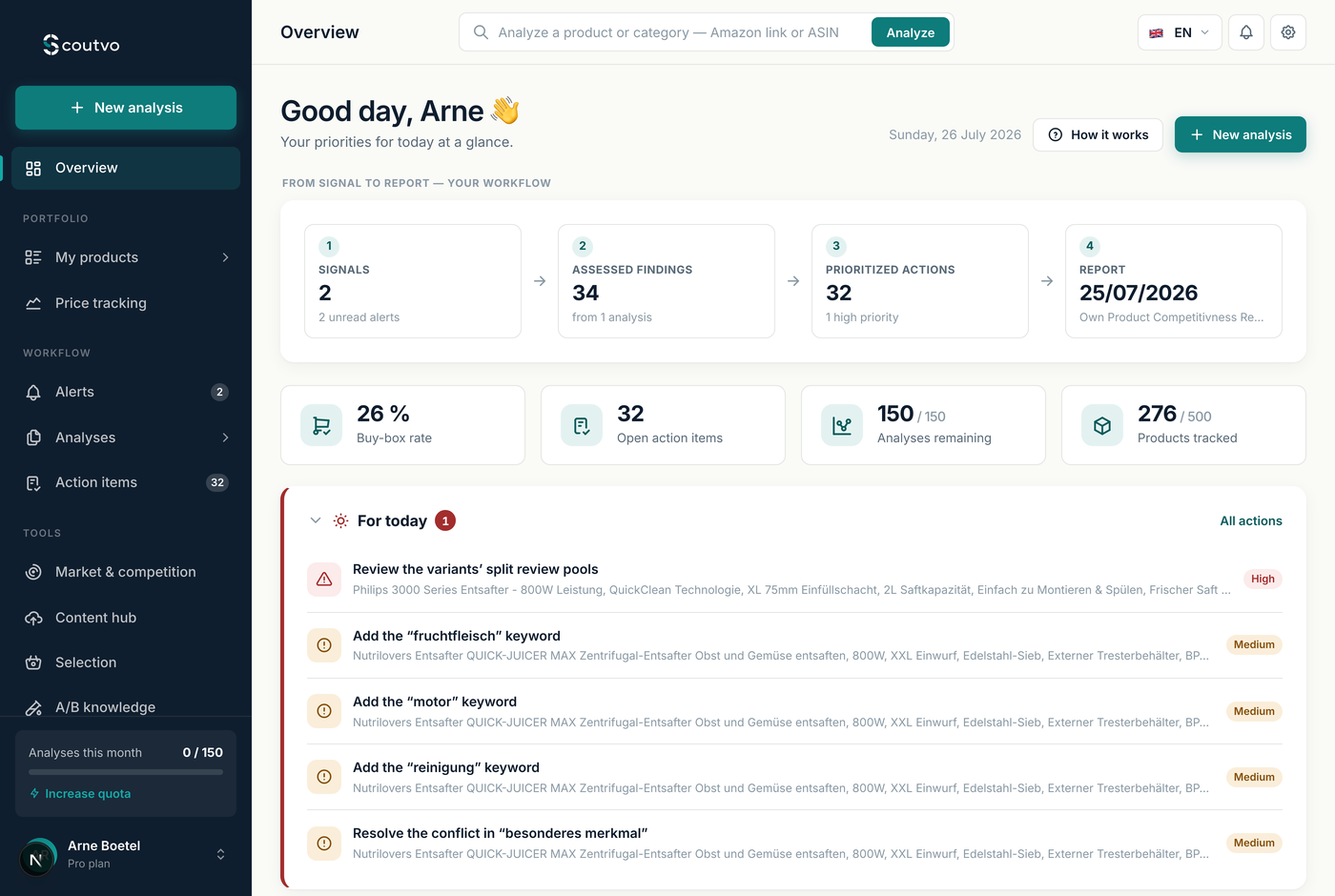Open Content hub tool
This screenshot has height=896, width=1335.
tap(126, 618)
